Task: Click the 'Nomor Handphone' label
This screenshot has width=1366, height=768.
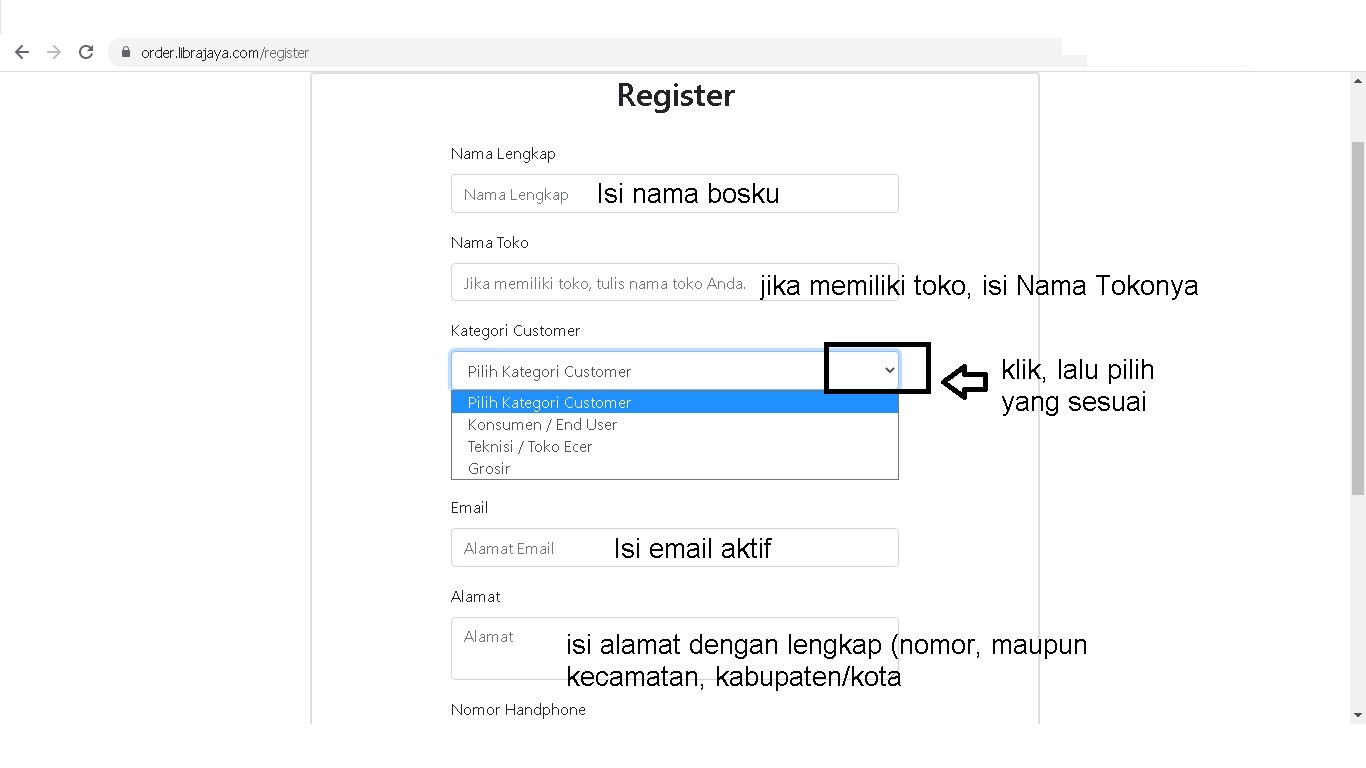Action: point(518,710)
